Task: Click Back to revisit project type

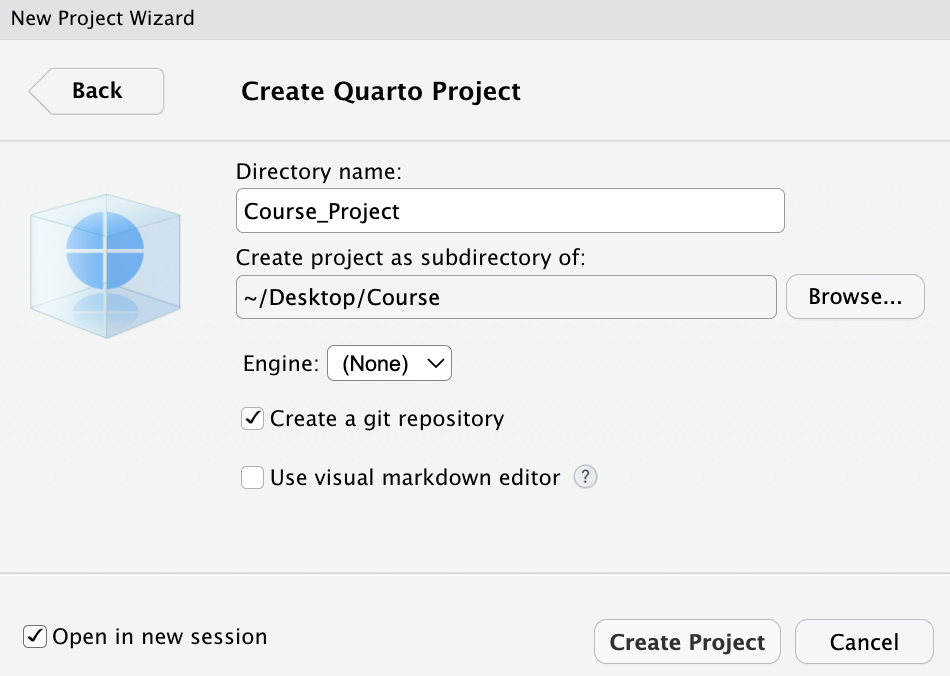Action: click(x=96, y=91)
